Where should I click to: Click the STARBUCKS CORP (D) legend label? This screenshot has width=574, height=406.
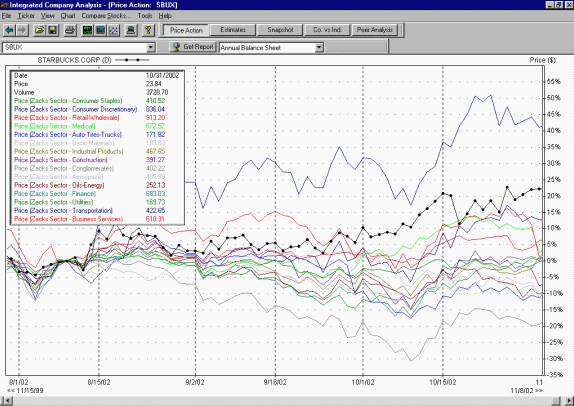74,60
